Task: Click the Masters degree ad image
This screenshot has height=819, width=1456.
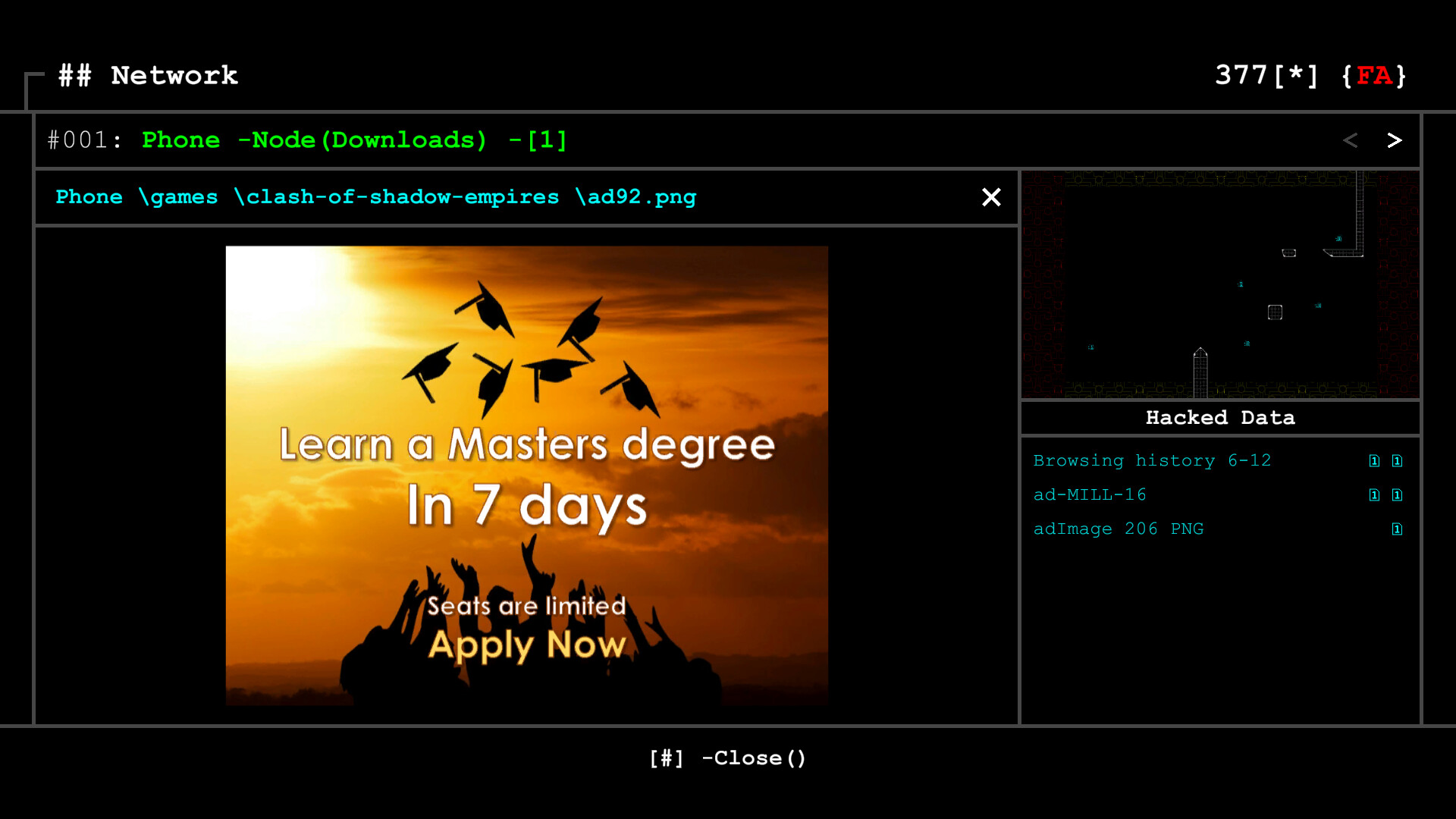Action: click(x=526, y=475)
